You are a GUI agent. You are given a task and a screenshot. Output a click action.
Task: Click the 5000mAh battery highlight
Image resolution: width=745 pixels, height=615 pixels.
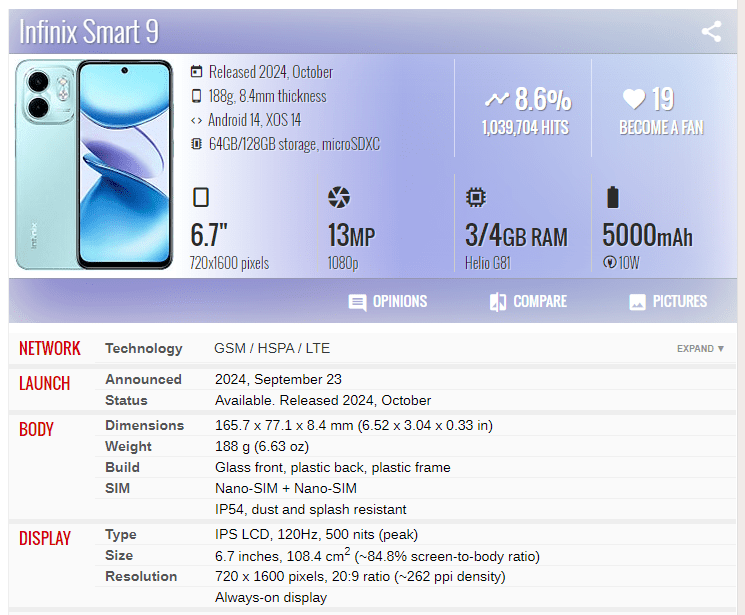648,235
